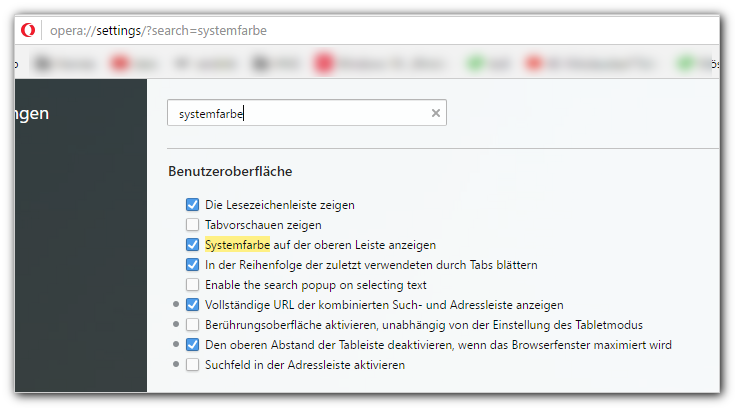Open the leftmost gray bookmark in bookmarks bar

65,63
